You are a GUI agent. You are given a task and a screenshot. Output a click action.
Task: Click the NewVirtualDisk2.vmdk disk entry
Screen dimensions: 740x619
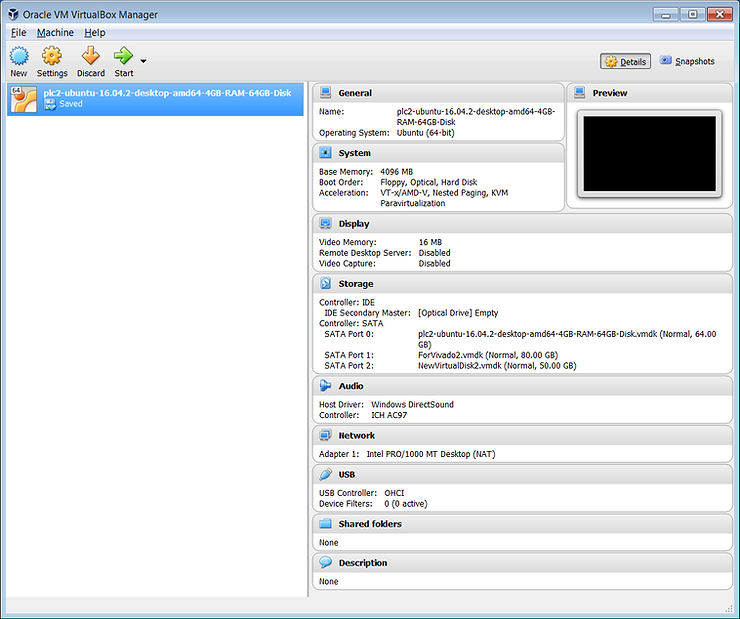497,366
